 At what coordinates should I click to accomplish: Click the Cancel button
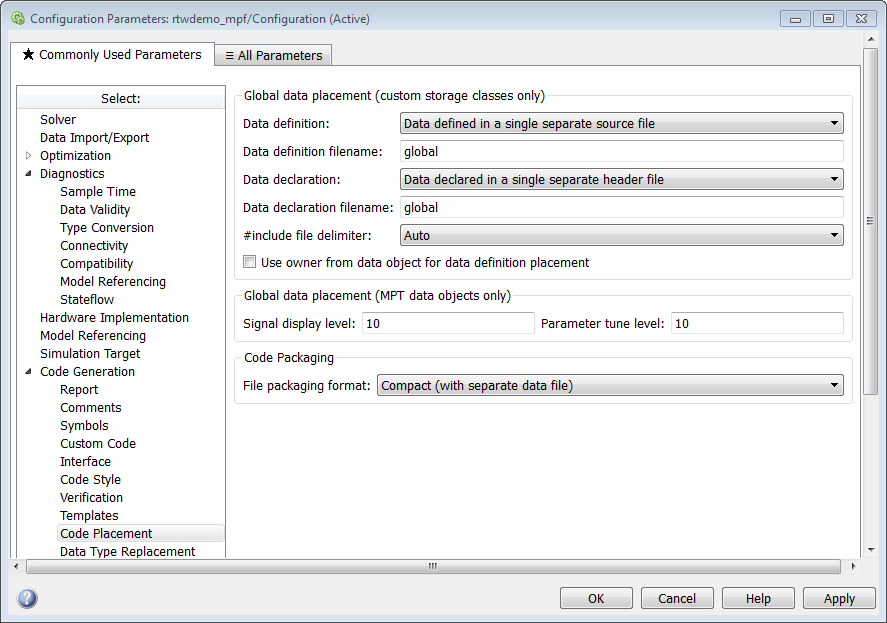coord(677,598)
